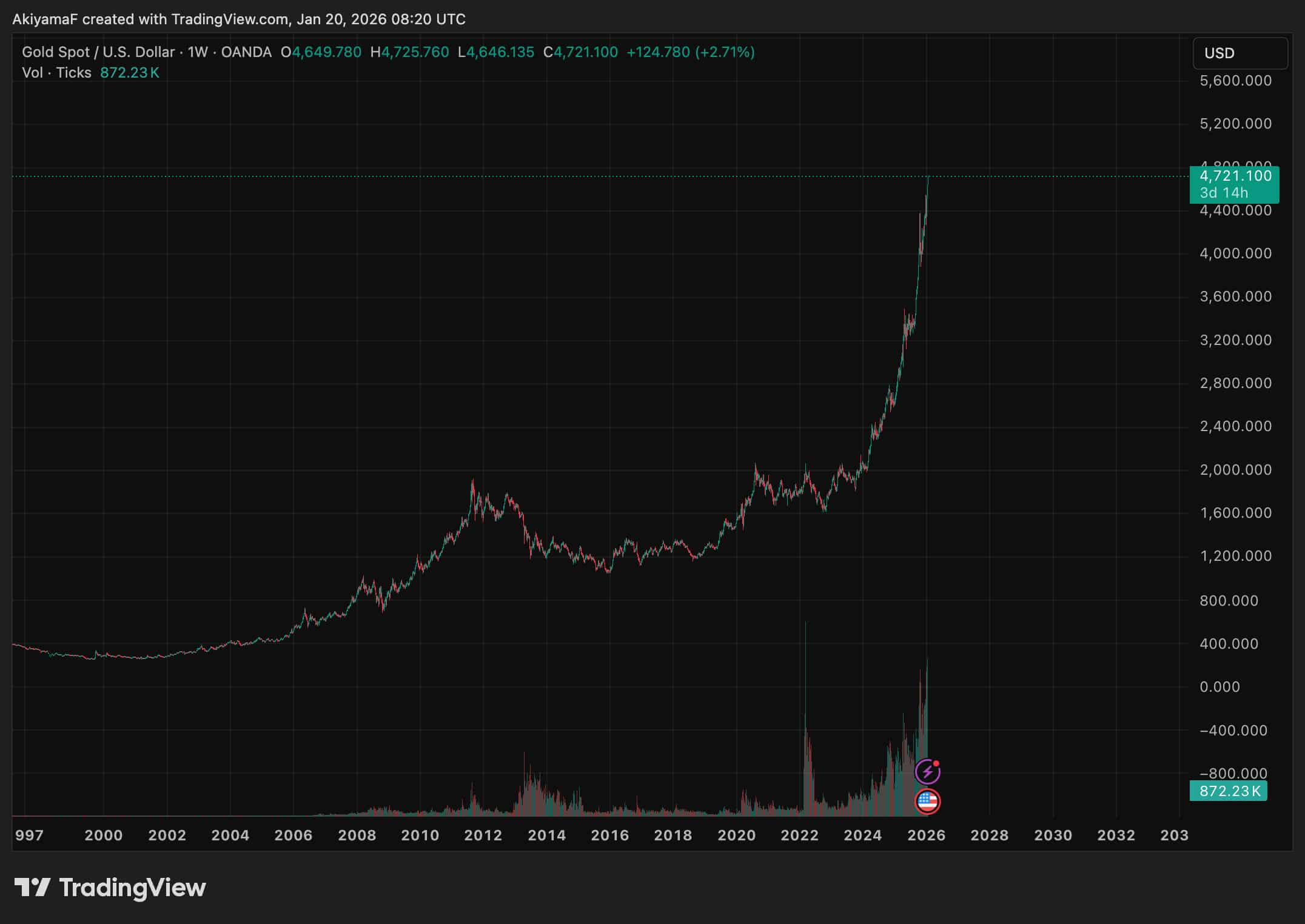Dismiss the red notification dot on lightning icon
The image size is (1305, 924).
click(936, 762)
